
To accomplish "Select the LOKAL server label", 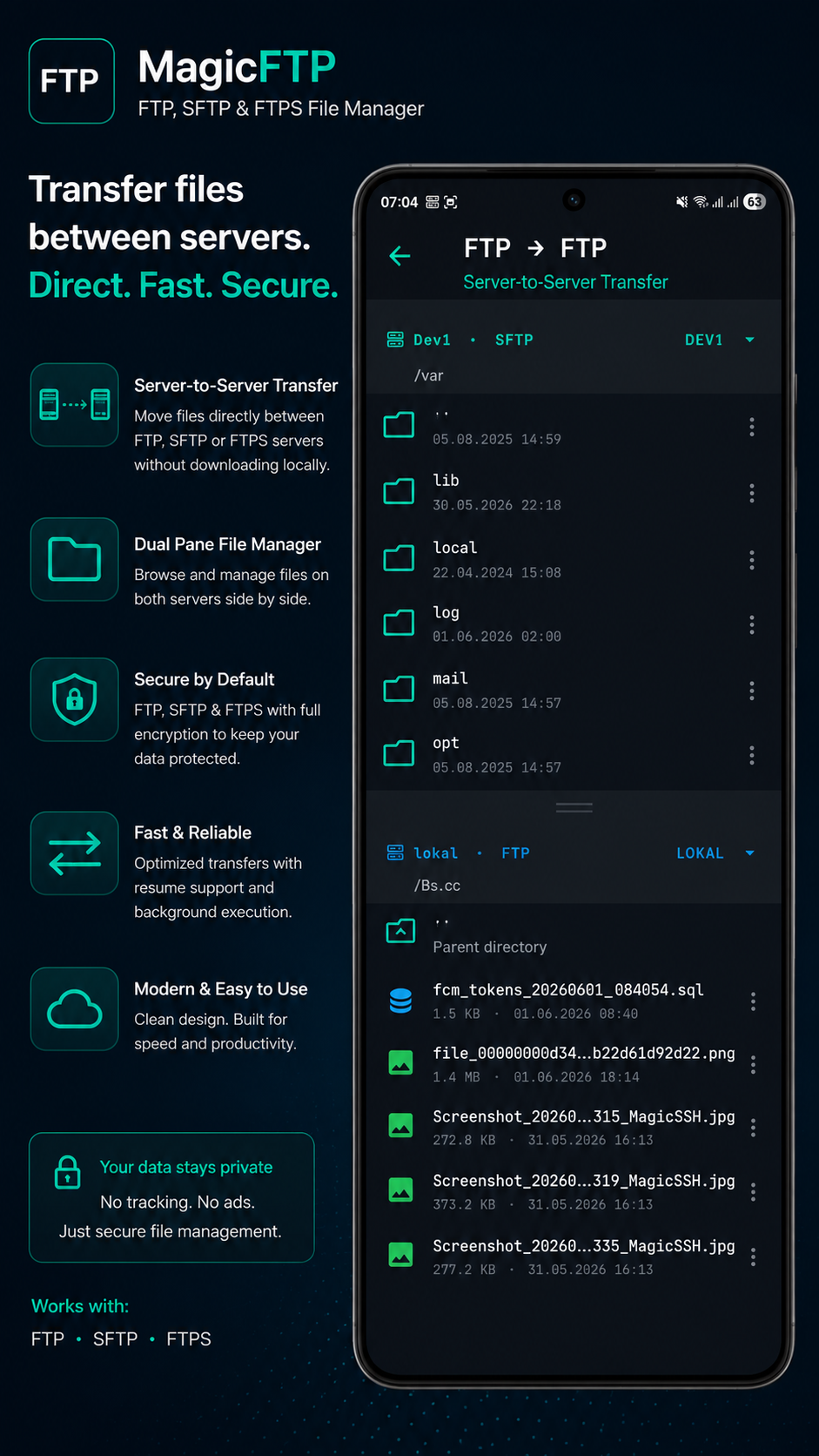I will click(x=700, y=853).
